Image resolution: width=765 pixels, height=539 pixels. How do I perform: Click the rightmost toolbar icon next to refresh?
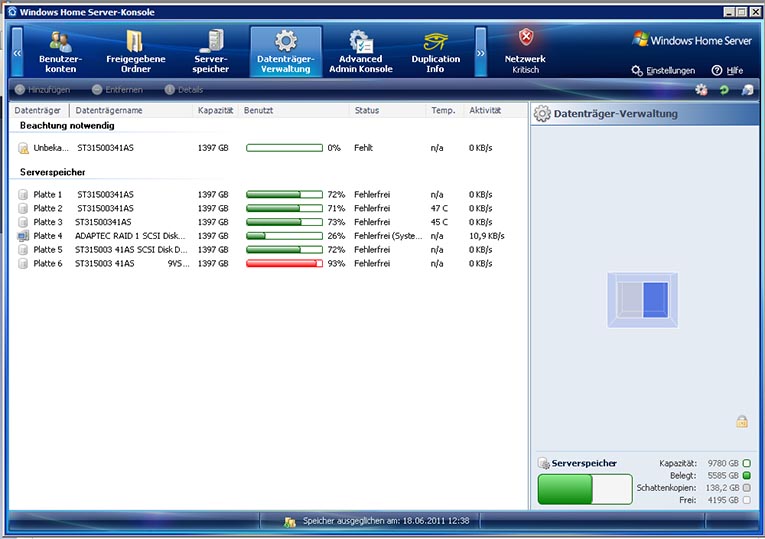[747, 90]
